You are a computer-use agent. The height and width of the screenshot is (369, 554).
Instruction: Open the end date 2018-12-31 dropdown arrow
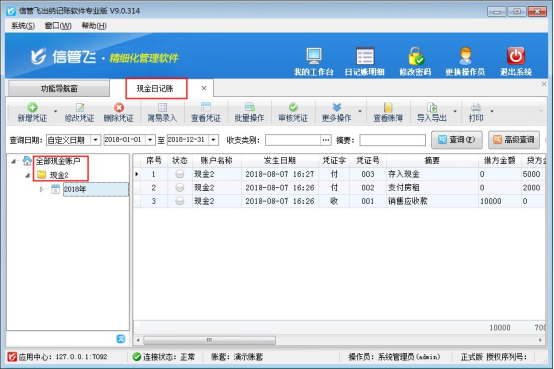[213, 140]
